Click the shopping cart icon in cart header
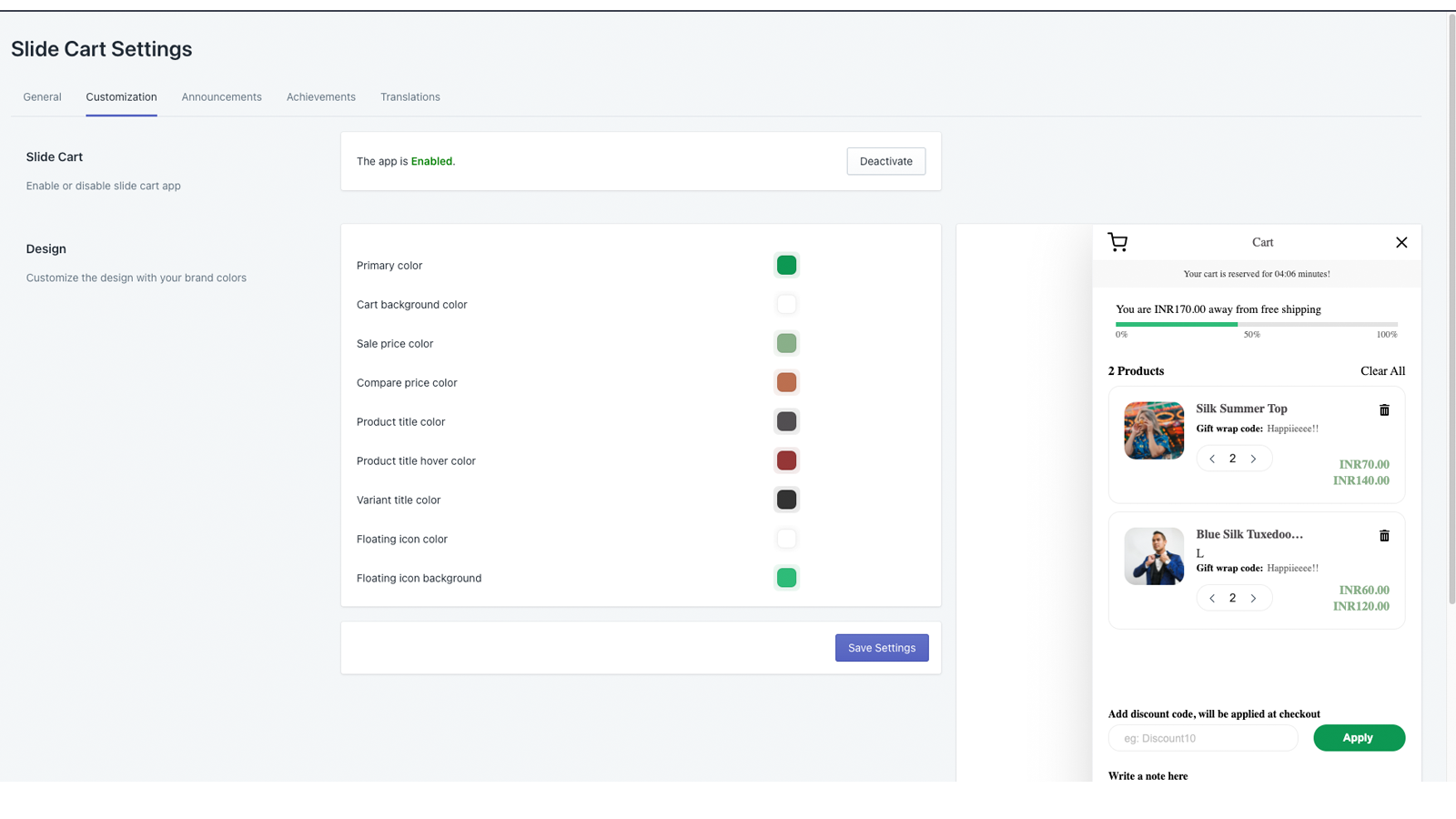 pos(1117,242)
